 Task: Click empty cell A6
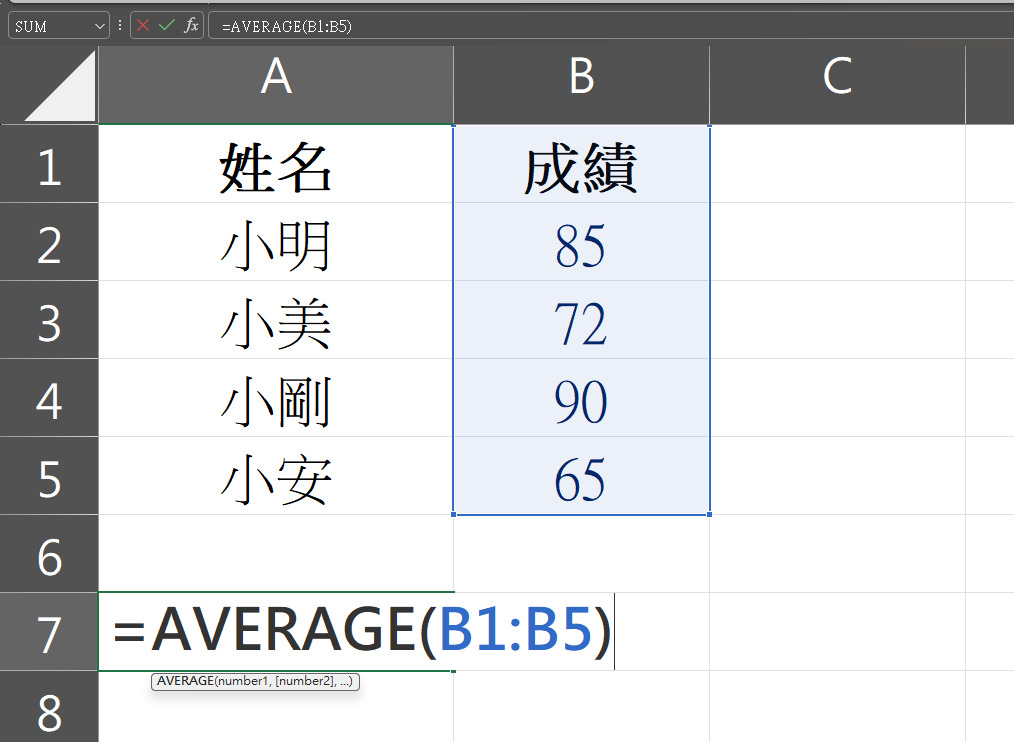276,554
